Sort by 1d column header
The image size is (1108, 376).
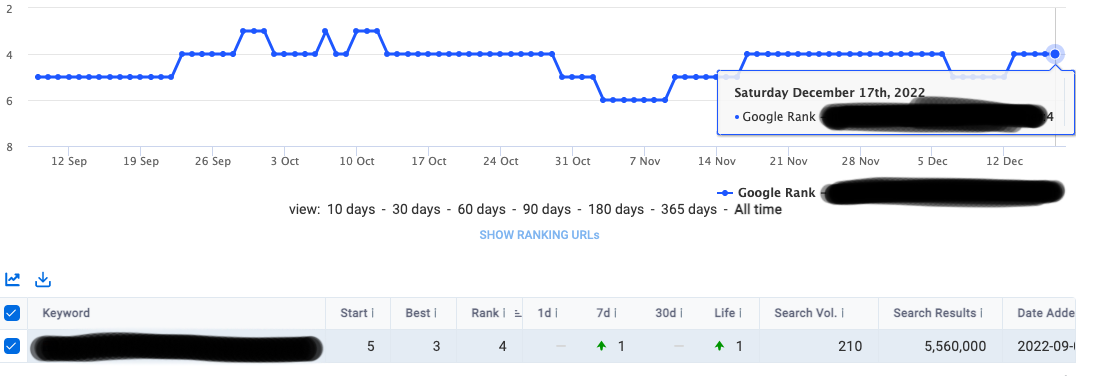[x=544, y=313]
